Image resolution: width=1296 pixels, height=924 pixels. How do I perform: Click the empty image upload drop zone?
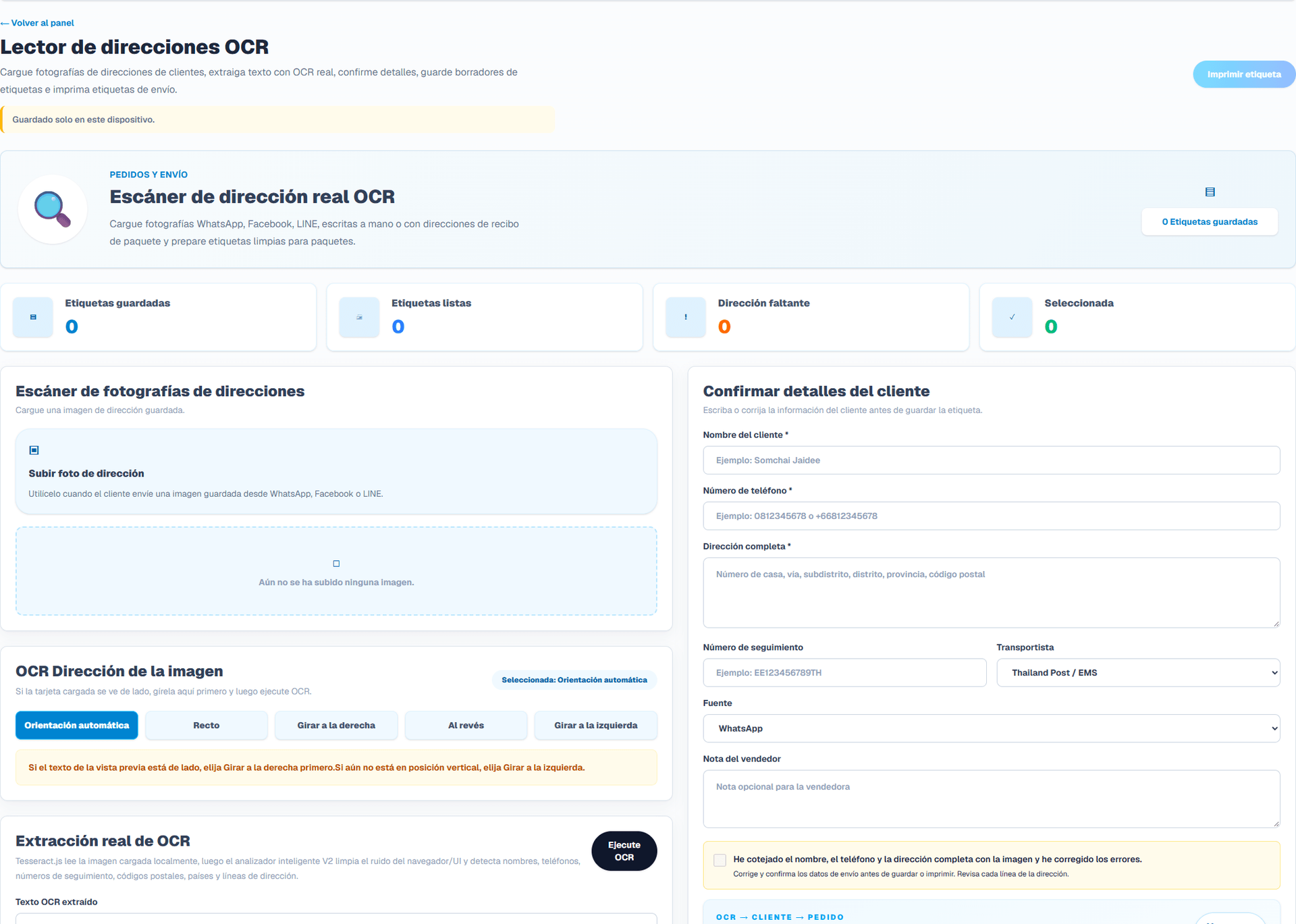click(x=336, y=571)
